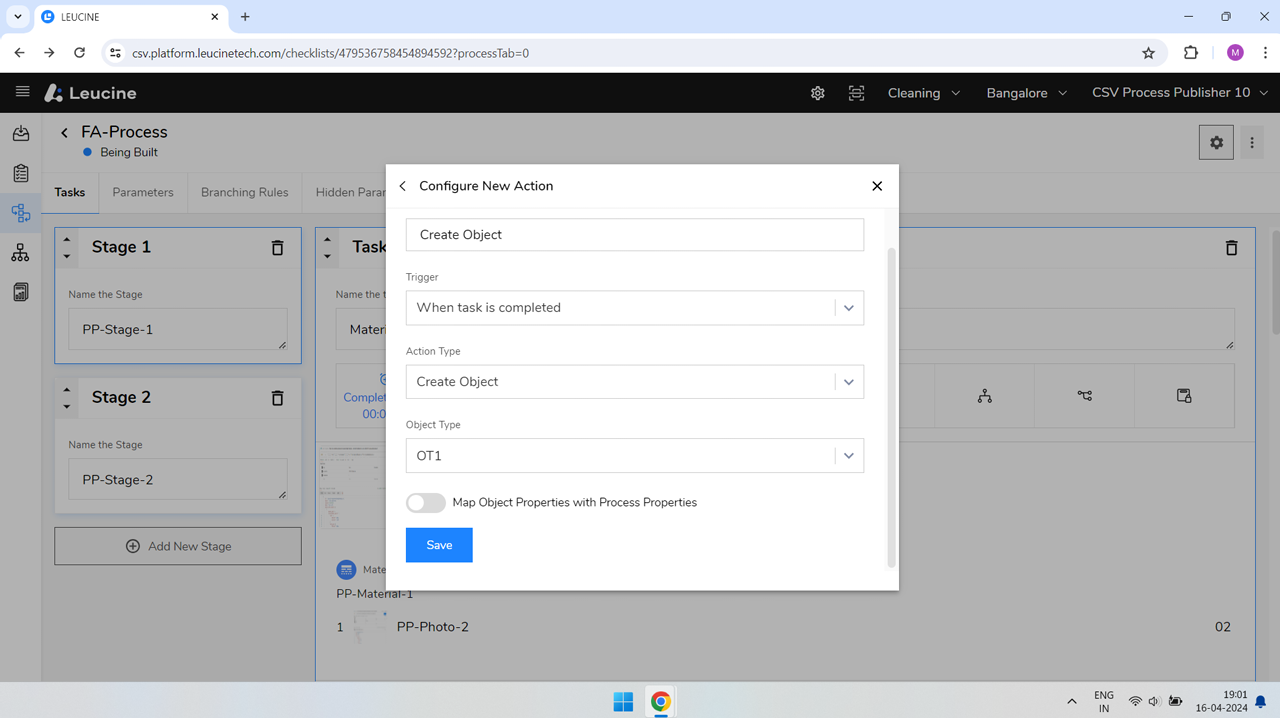This screenshot has height=718, width=1280.
Task: Open Chrome profile avatar M
Action: click(x=1235, y=53)
